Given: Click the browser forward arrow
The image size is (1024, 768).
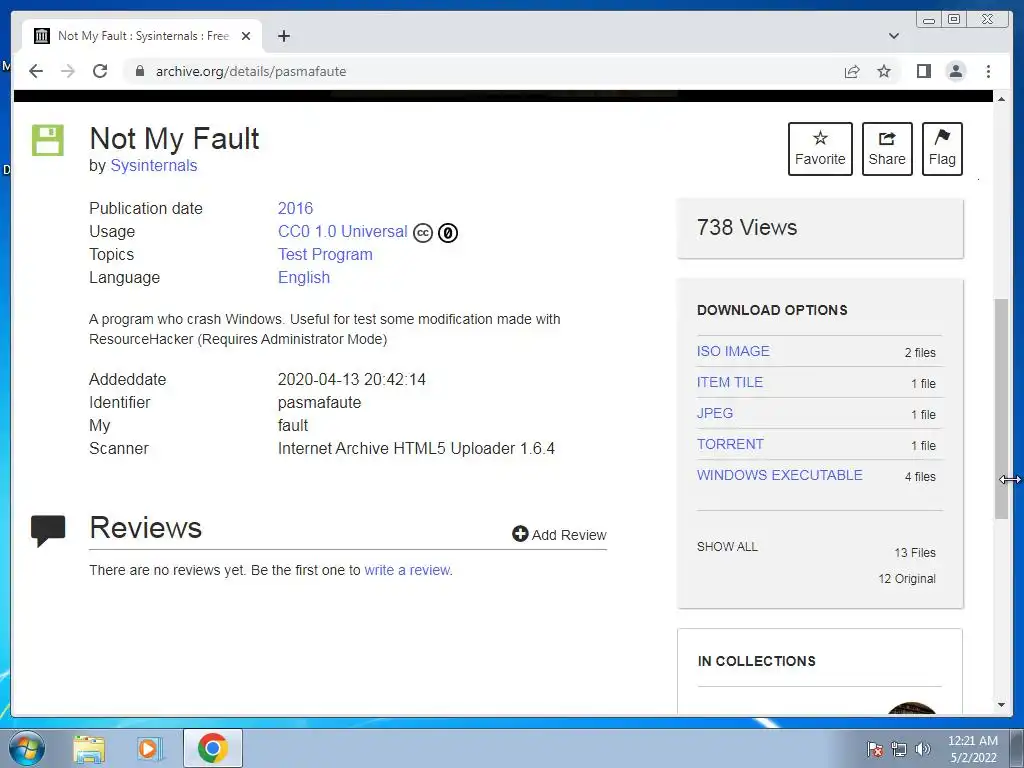Looking at the screenshot, I should coord(67,71).
